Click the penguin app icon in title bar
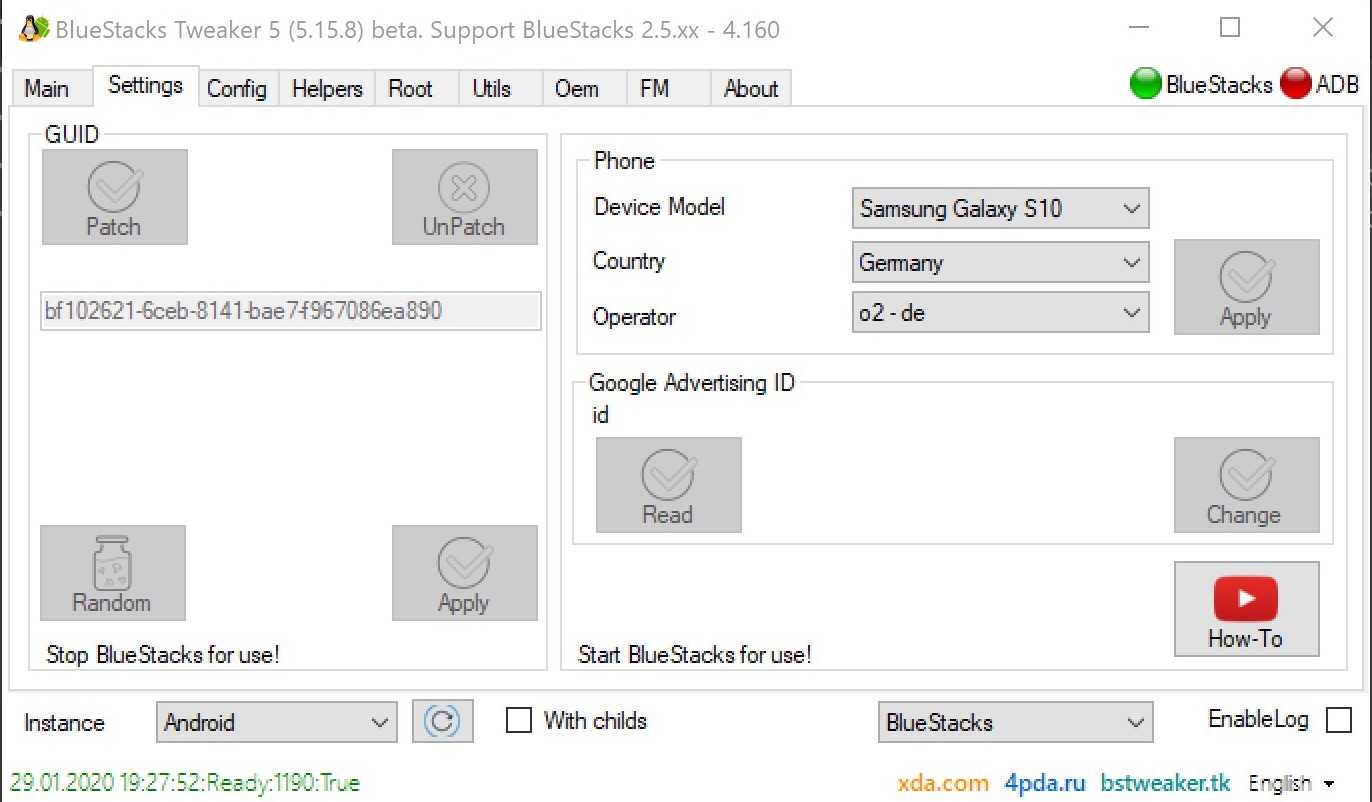 [32, 29]
